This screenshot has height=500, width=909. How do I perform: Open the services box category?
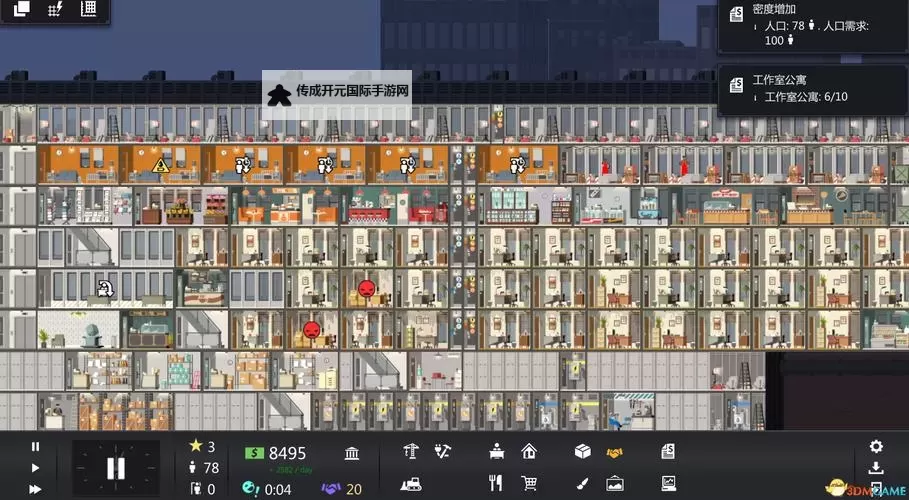pos(583,451)
